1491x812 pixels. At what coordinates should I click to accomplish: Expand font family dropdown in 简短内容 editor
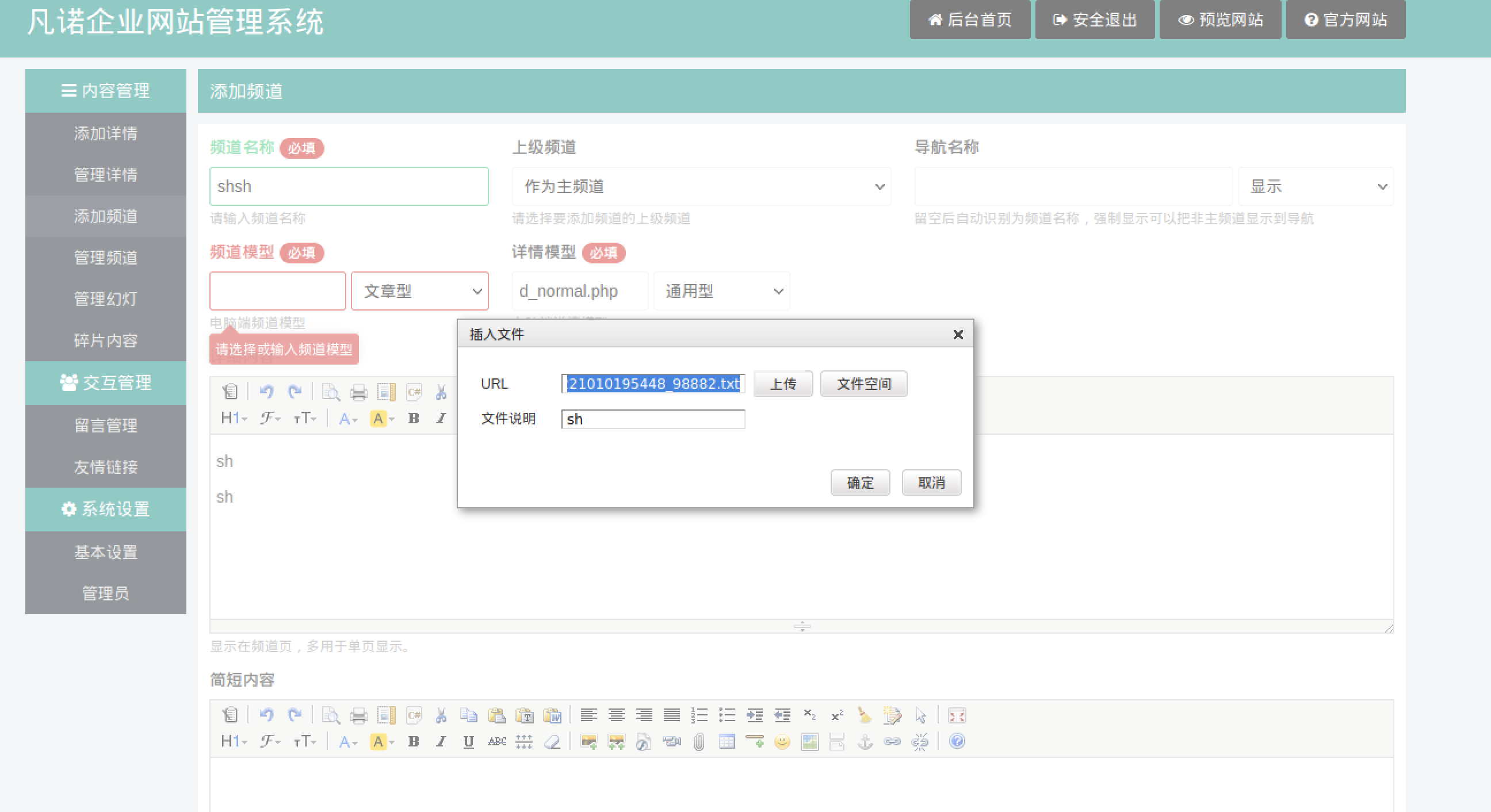pos(270,741)
